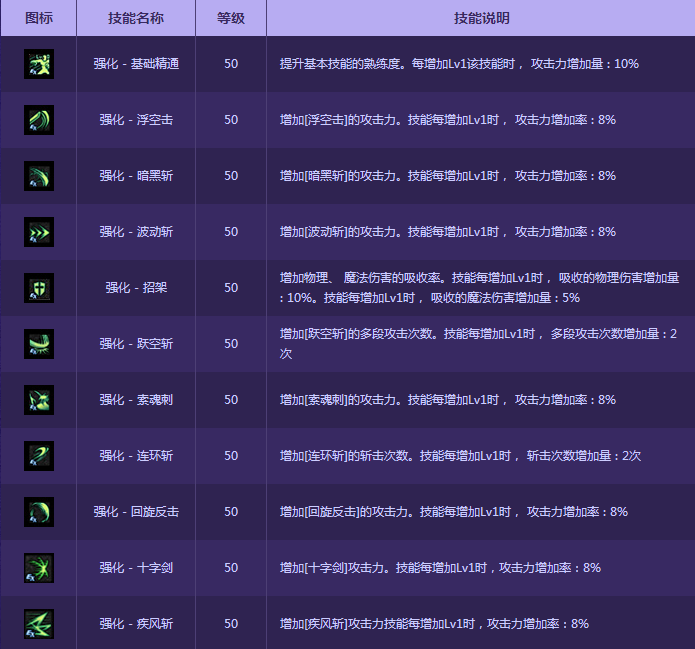
Task: Click the 强化 - 十字剑 skill icon
Action: 39,568
